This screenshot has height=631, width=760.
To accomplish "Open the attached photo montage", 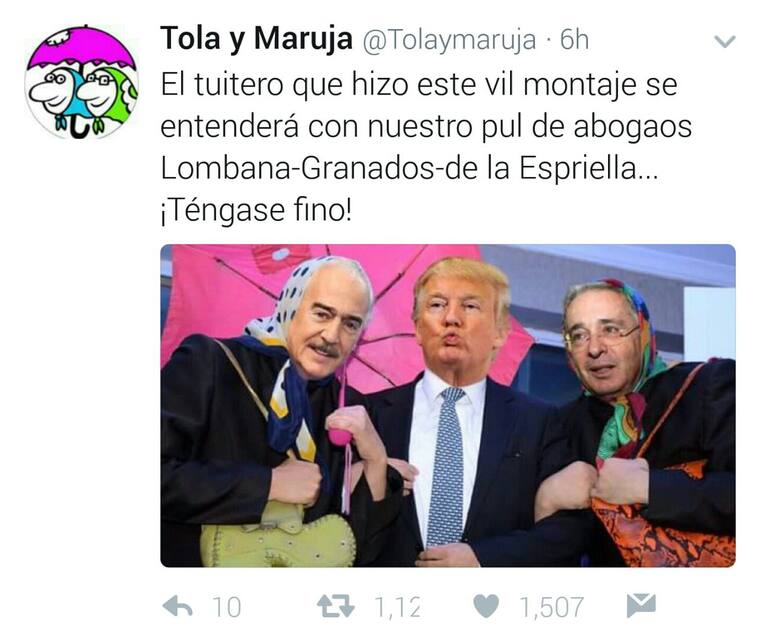I will coord(448,406).
